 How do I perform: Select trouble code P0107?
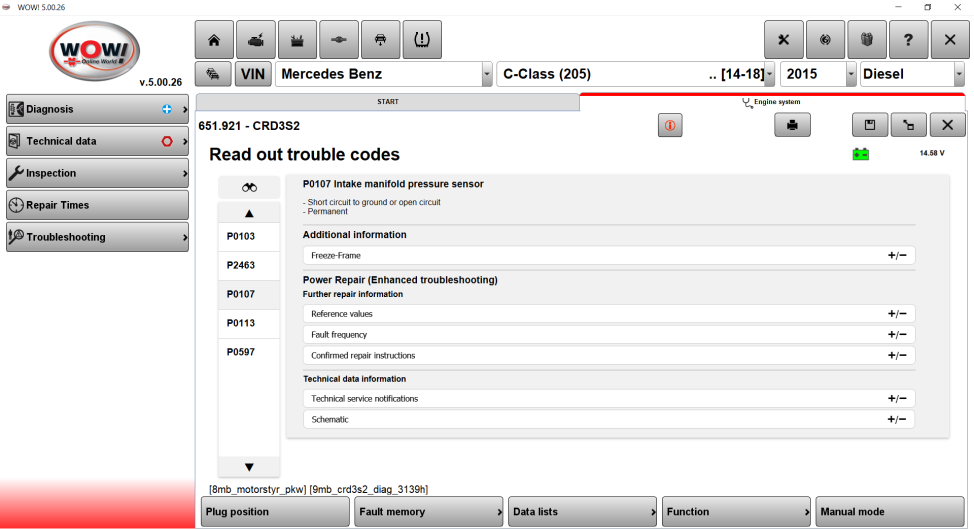coord(249,294)
